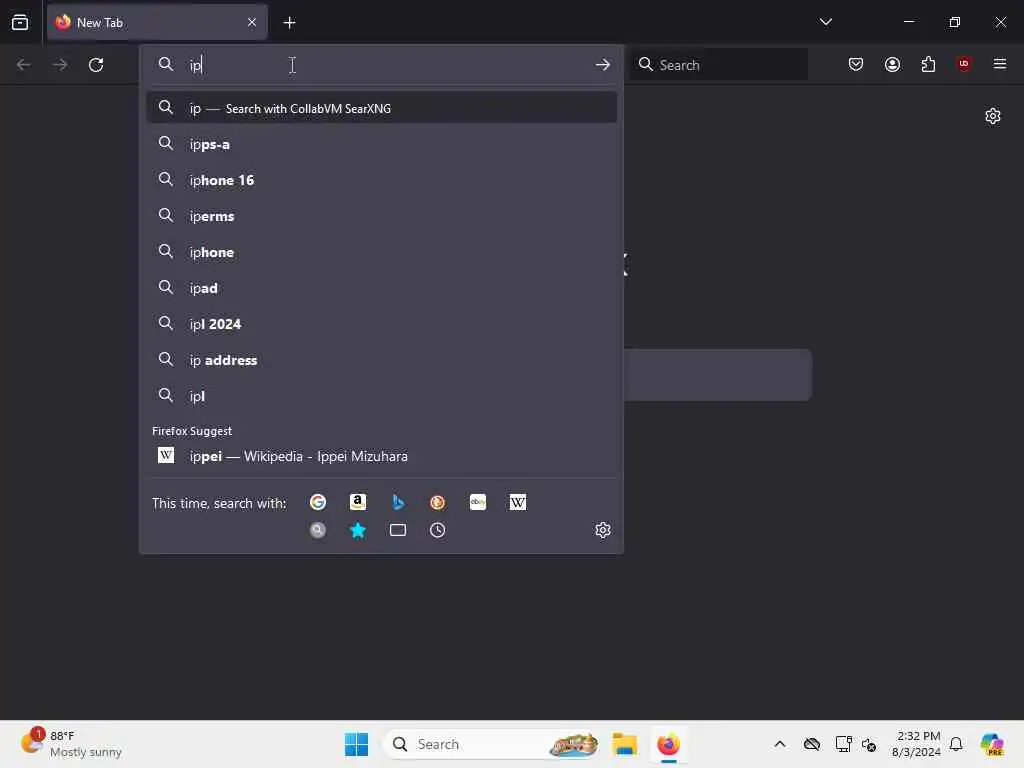Click Firefox icon in the taskbar

click(669, 744)
